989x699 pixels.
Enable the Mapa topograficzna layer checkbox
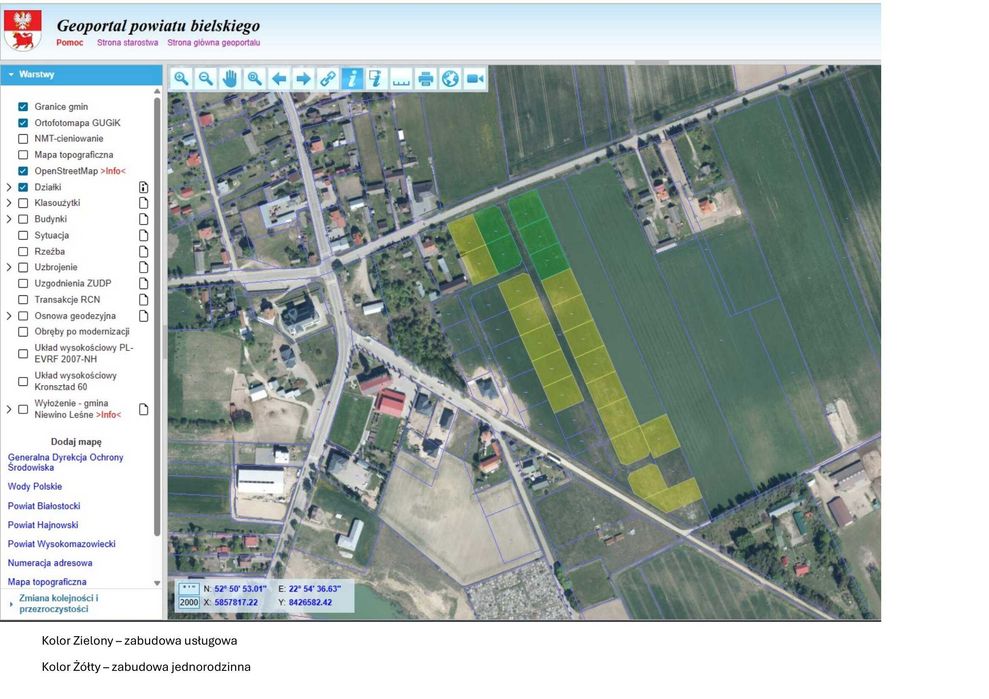click(23, 155)
